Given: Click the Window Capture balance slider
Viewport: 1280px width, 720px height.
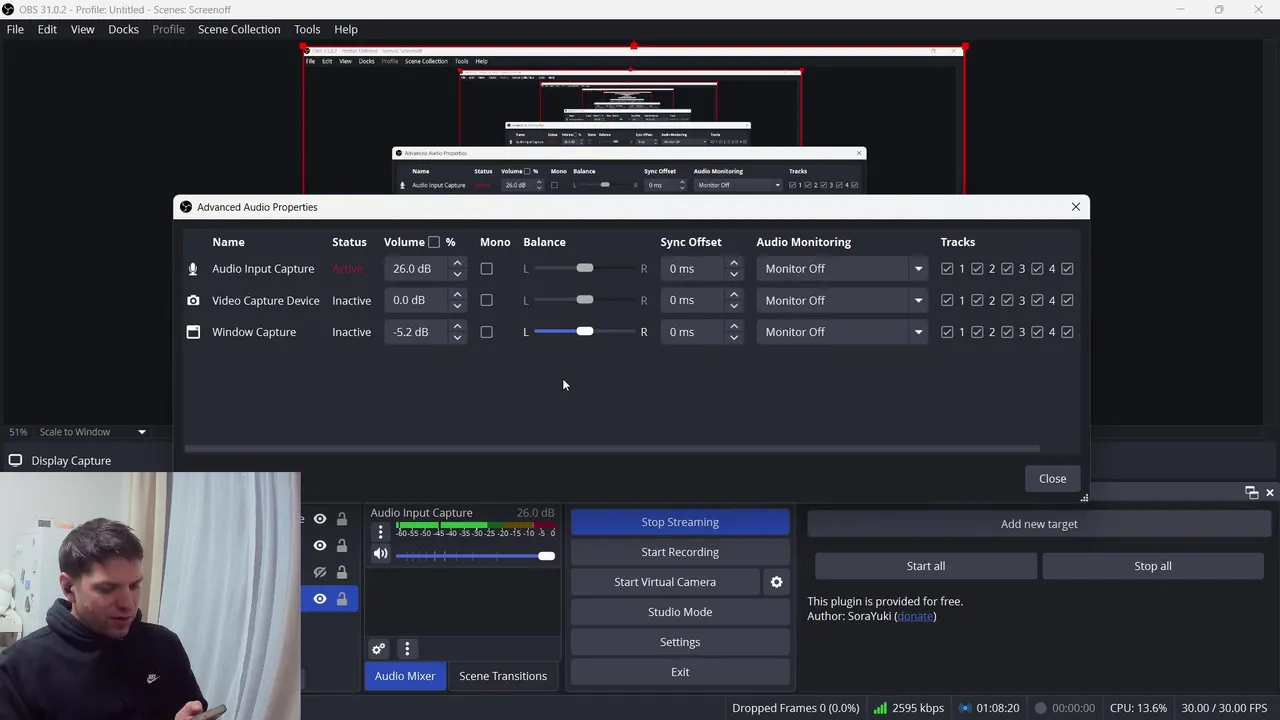Looking at the screenshot, I should point(586,332).
